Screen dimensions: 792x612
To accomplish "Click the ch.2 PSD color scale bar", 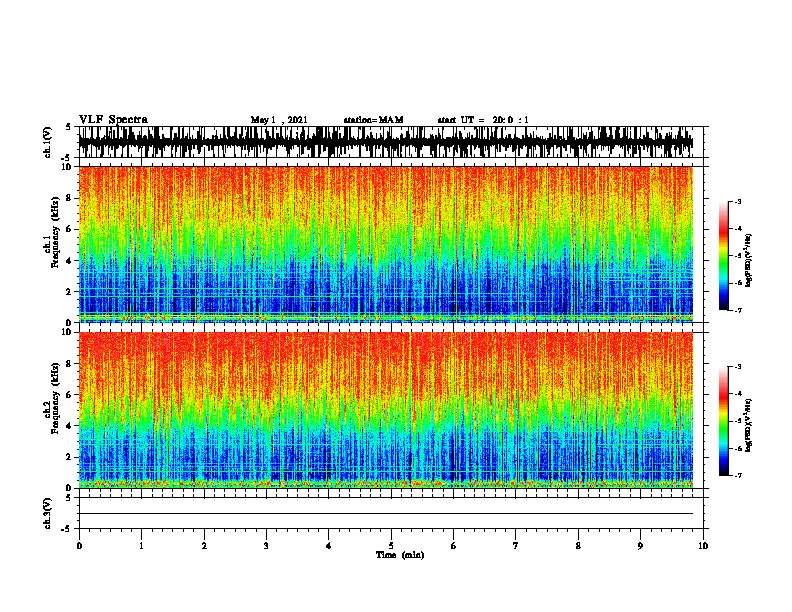I will pyautogui.click(x=723, y=421).
